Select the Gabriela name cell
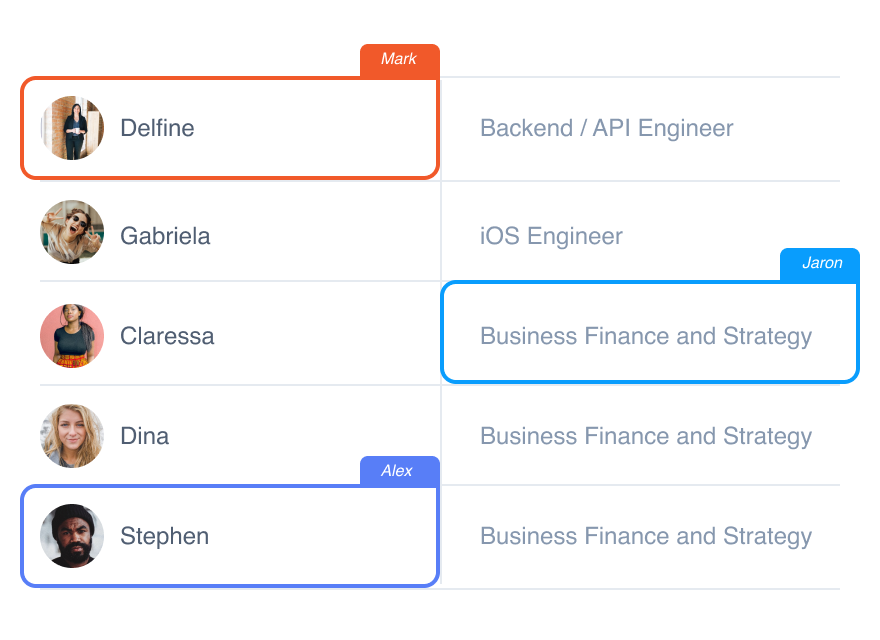 [240, 231]
